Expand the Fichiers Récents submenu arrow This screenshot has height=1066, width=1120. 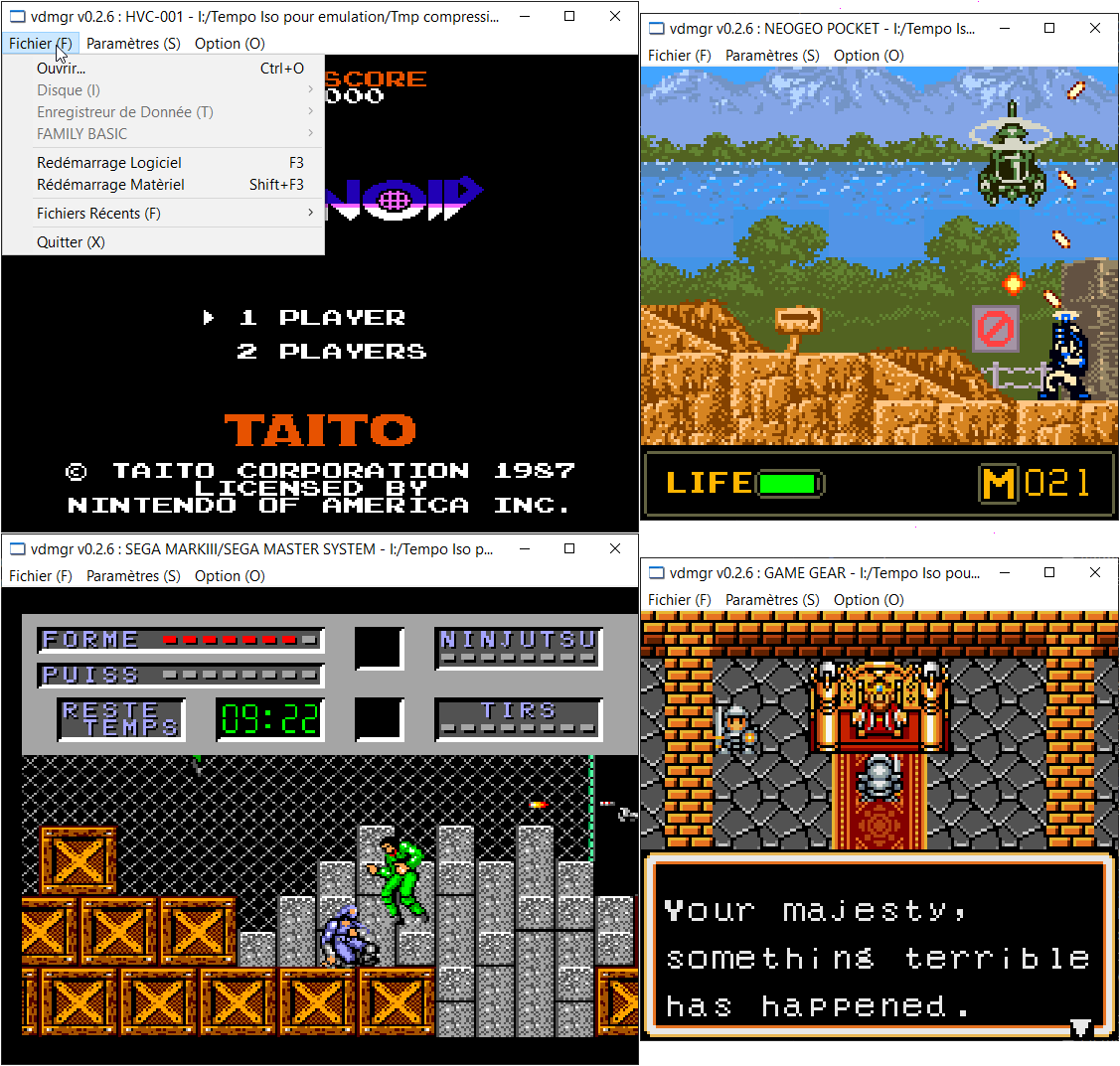(x=310, y=214)
